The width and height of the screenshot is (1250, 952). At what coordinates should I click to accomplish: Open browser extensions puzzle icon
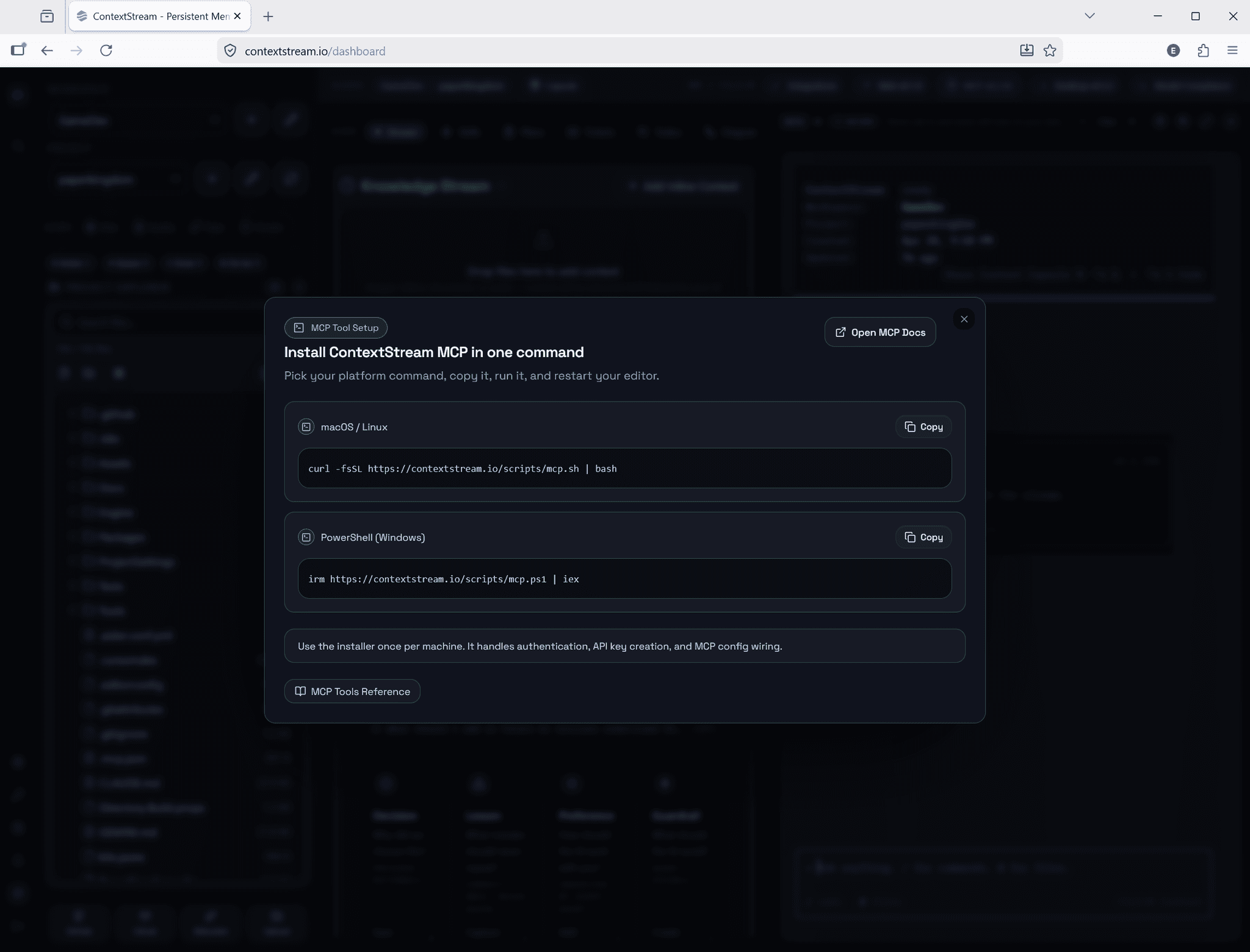tap(1203, 51)
